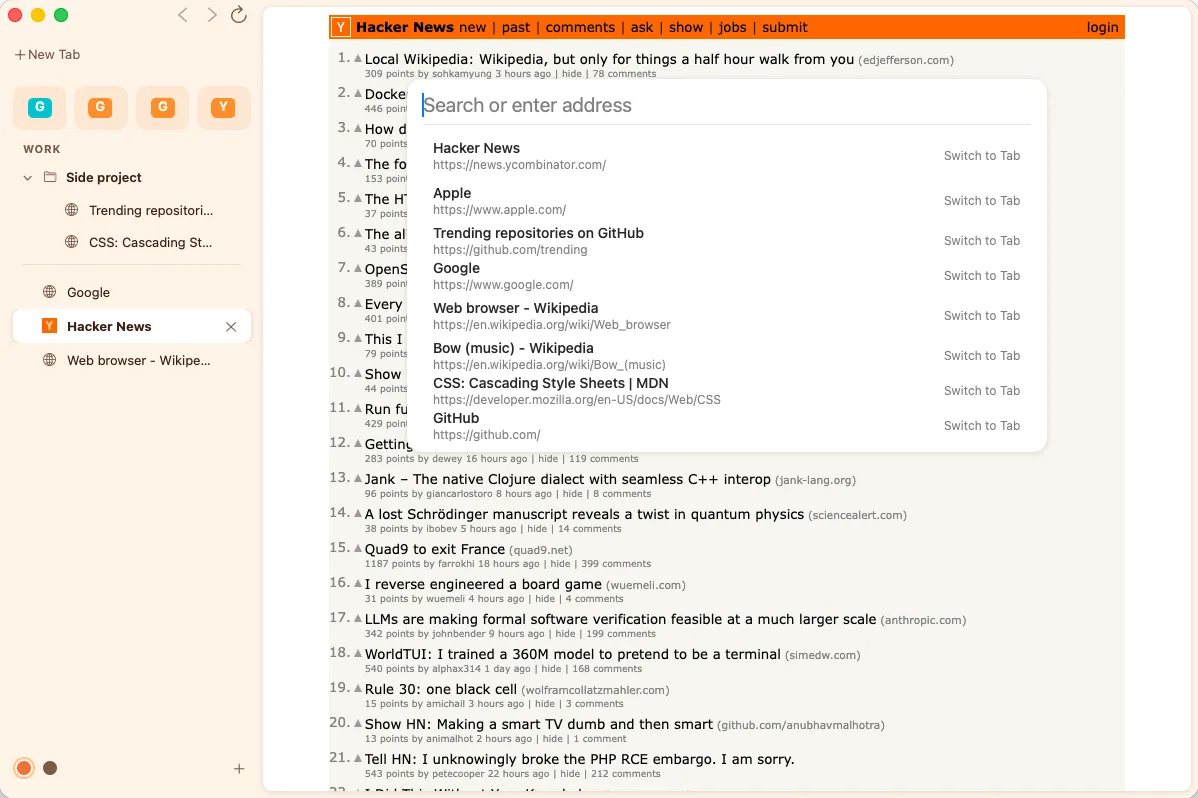The height and width of the screenshot is (798, 1198).
Task: Click the Side project folder icon
Action: (x=50, y=177)
